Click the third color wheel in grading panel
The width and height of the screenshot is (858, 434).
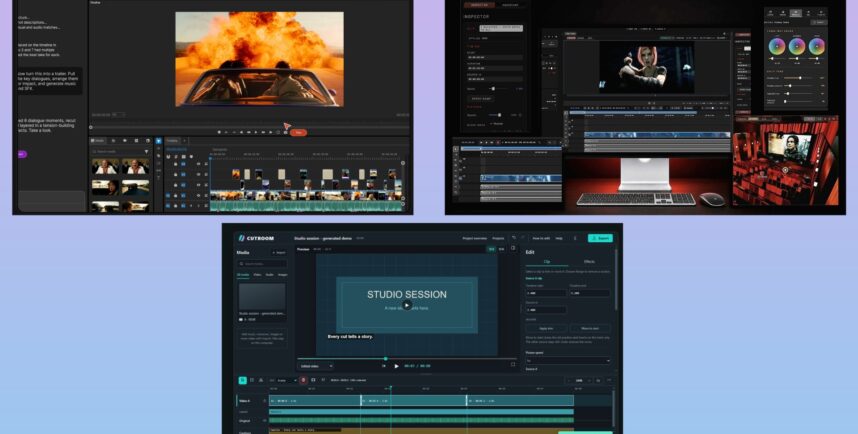click(816, 46)
